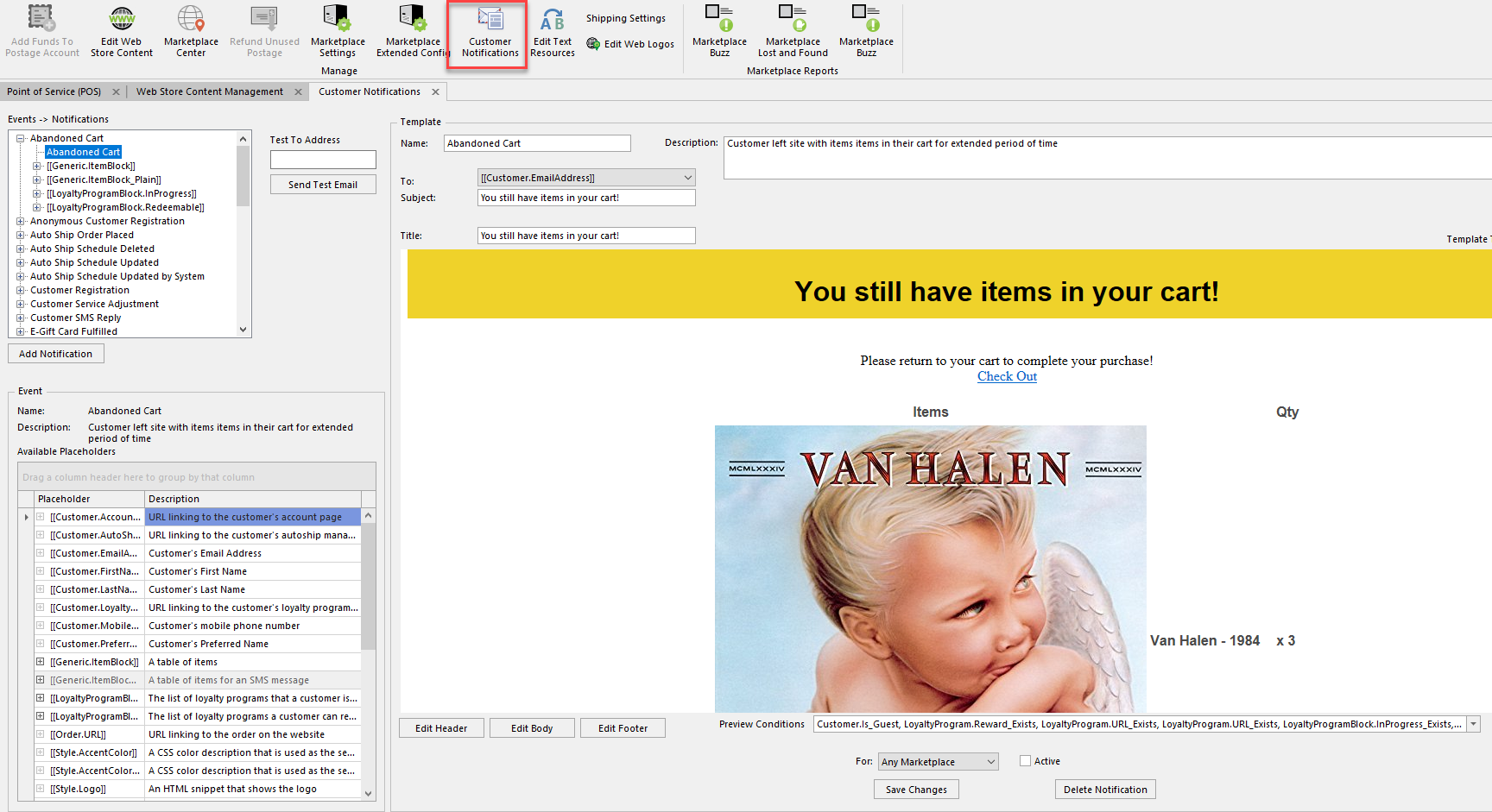Open Marketplace Lost and Found report
1492x812 pixels.
(x=793, y=31)
